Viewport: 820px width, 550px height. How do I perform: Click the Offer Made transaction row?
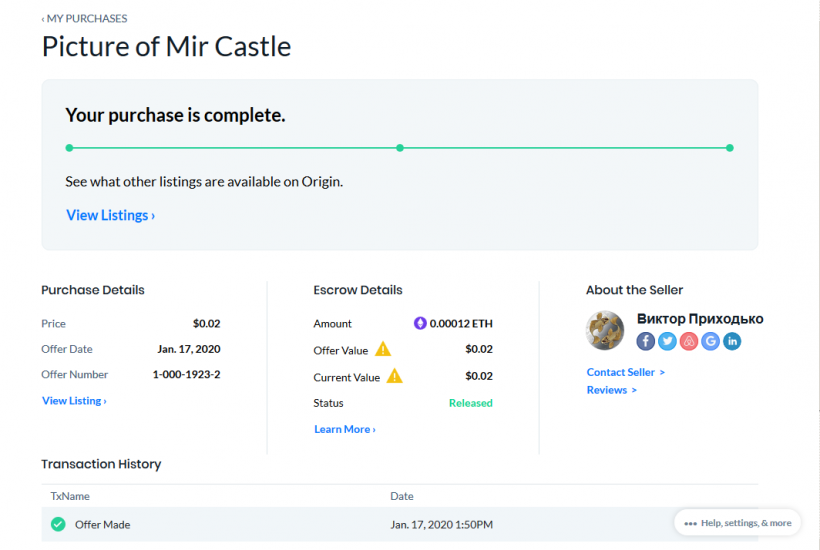(x=400, y=524)
